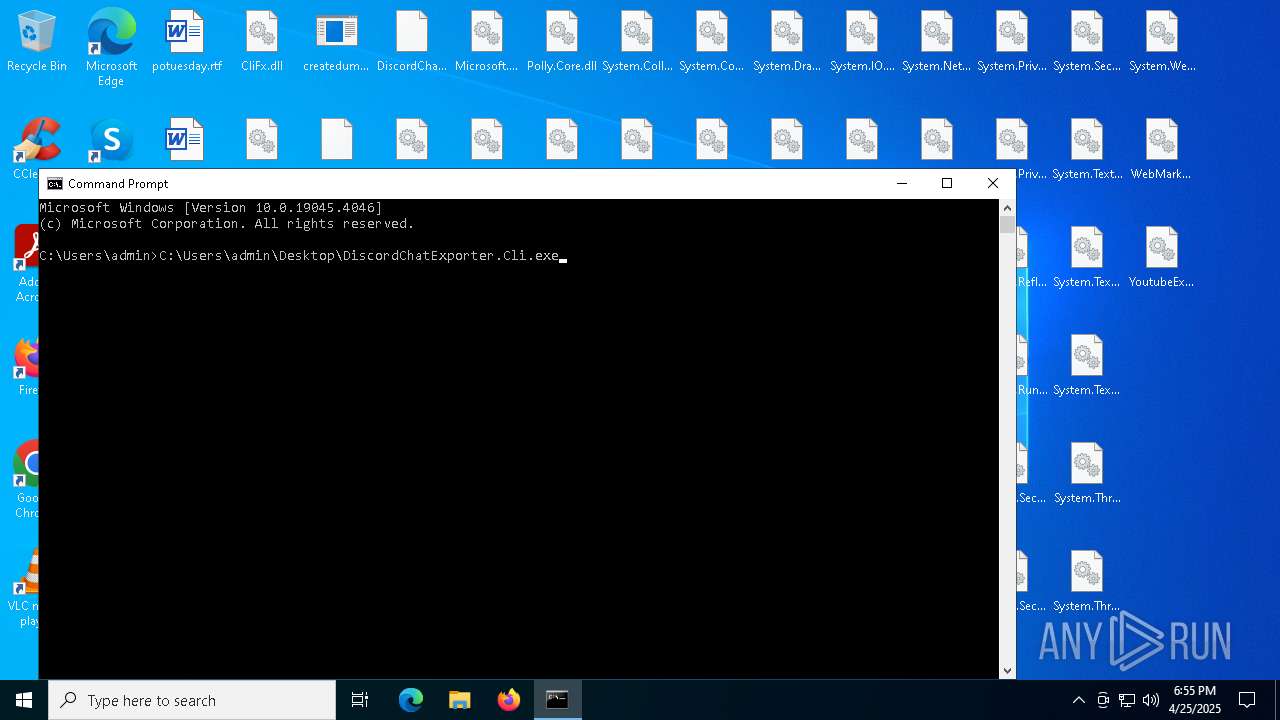Launch Firefox from the taskbar
Screen dimensions: 1280x720
509,700
